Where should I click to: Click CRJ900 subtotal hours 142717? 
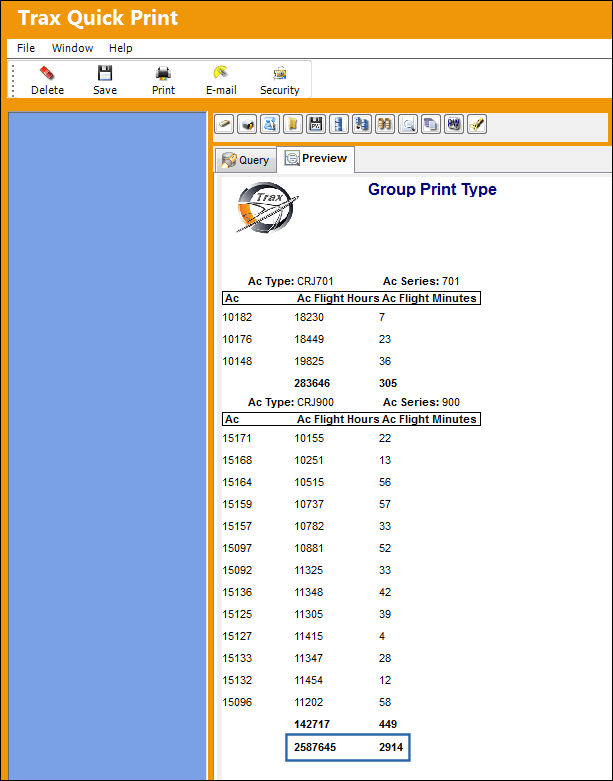pos(312,724)
